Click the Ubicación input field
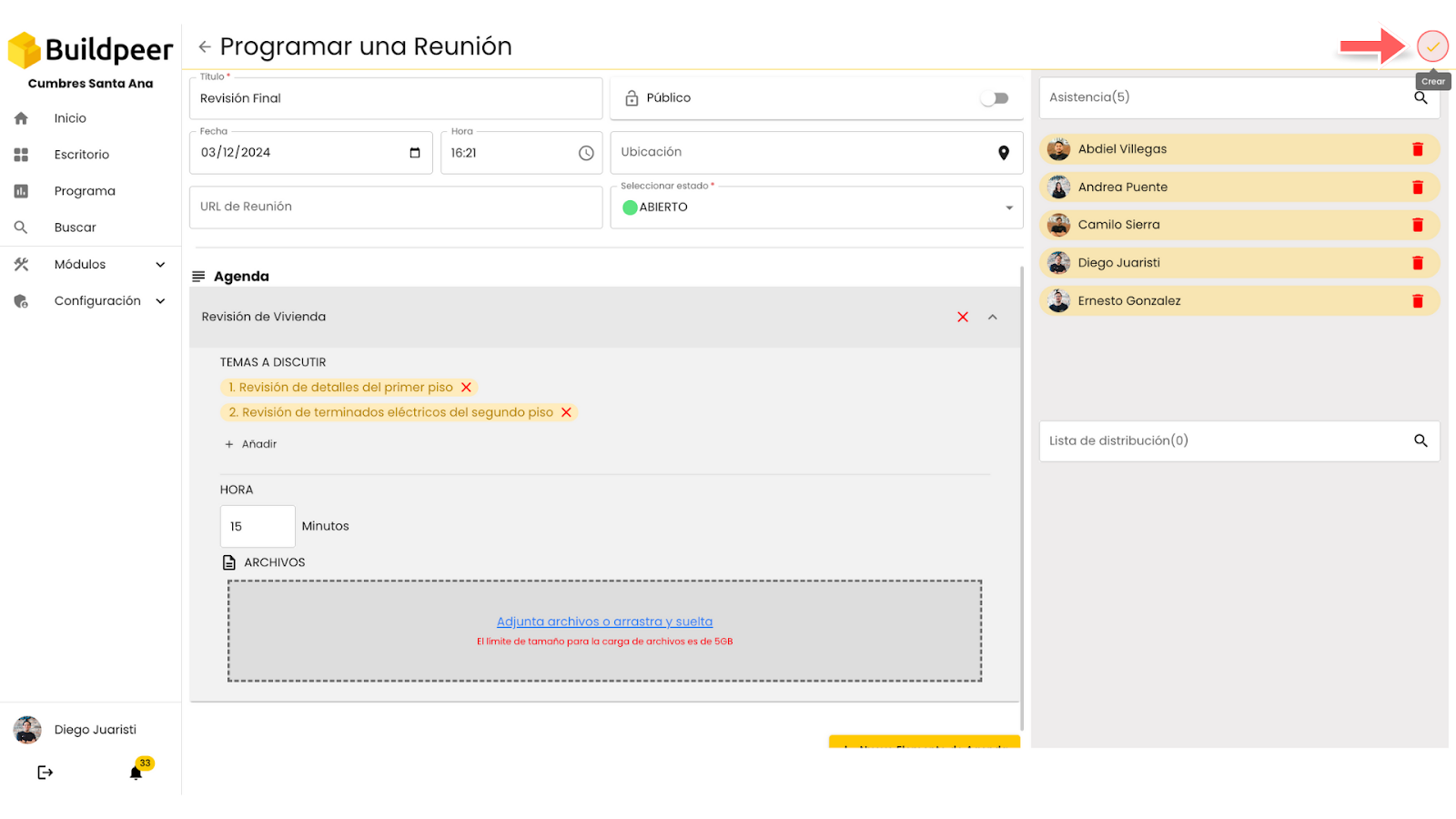Image resolution: width=1456 pixels, height=819 pixels. click(x=816, y=153)
